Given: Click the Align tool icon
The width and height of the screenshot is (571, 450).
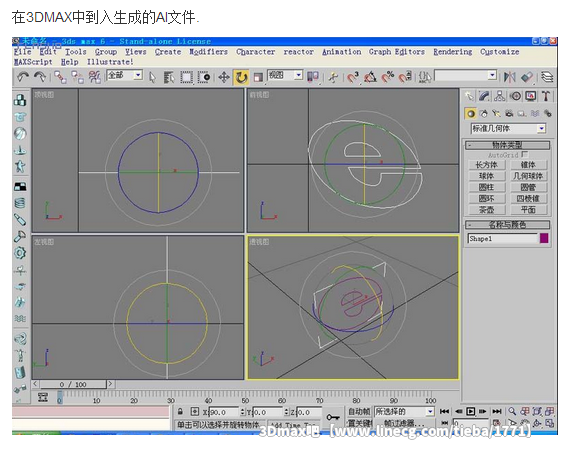Looking at the screenshot, I should click(527, 77).
